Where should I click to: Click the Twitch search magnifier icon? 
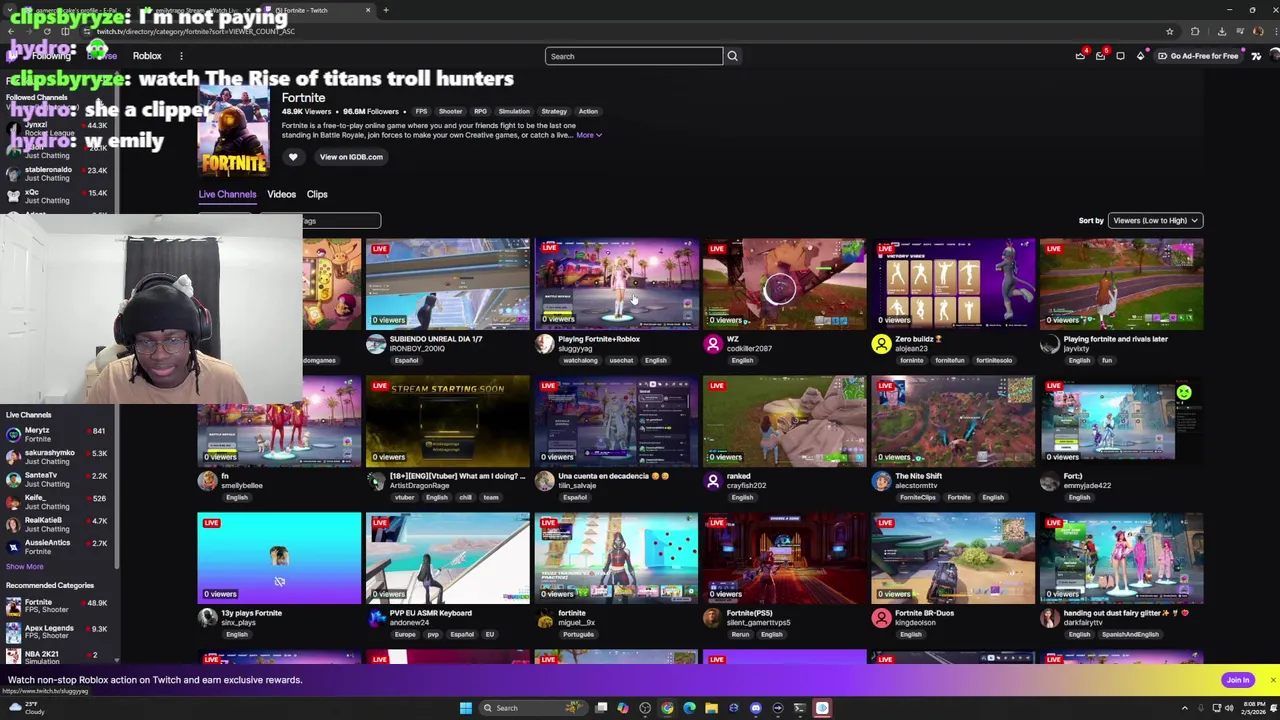pyautogui.click(x=732, y=56)
